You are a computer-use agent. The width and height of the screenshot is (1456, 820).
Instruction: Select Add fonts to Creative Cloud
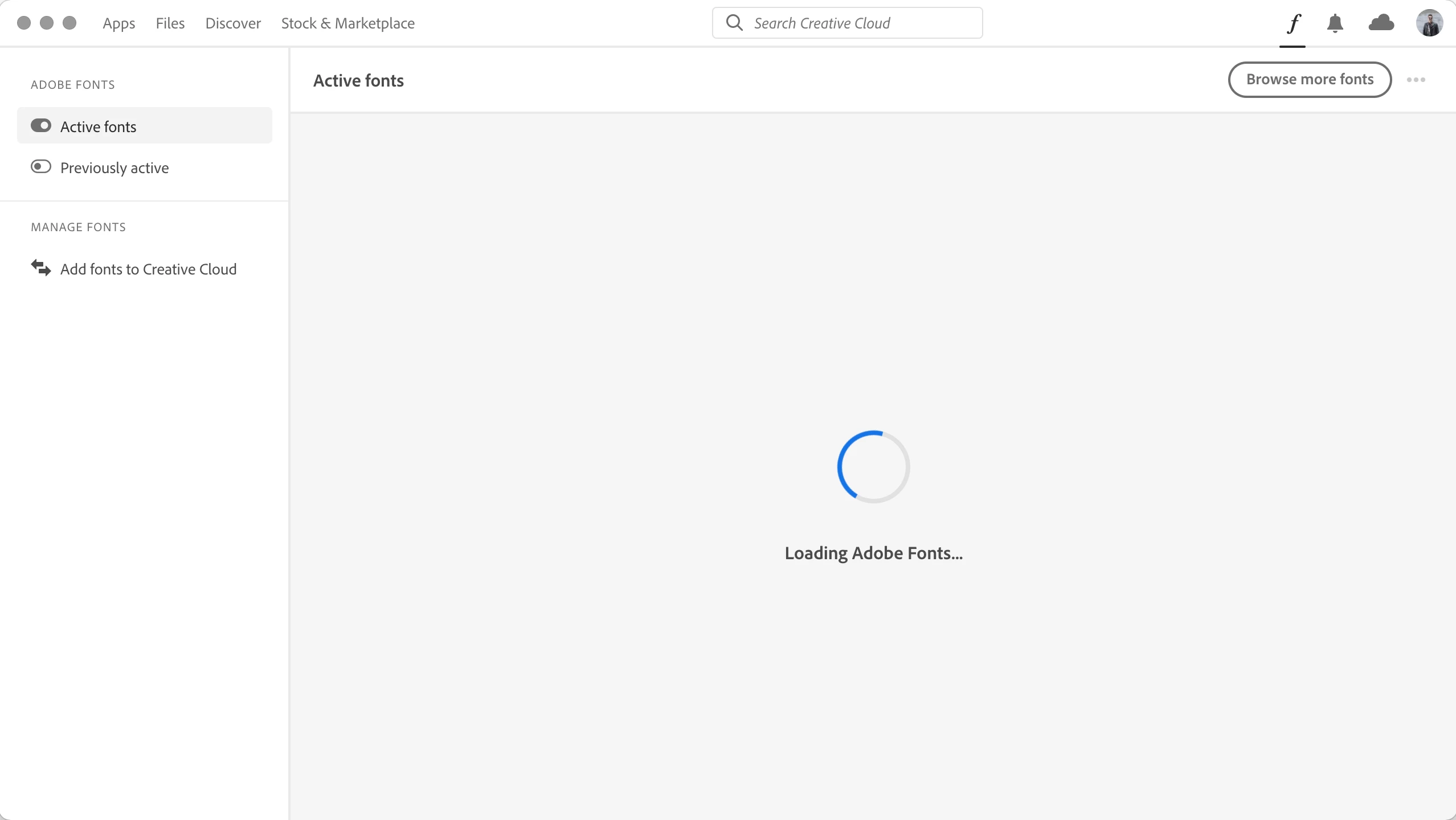148,269
